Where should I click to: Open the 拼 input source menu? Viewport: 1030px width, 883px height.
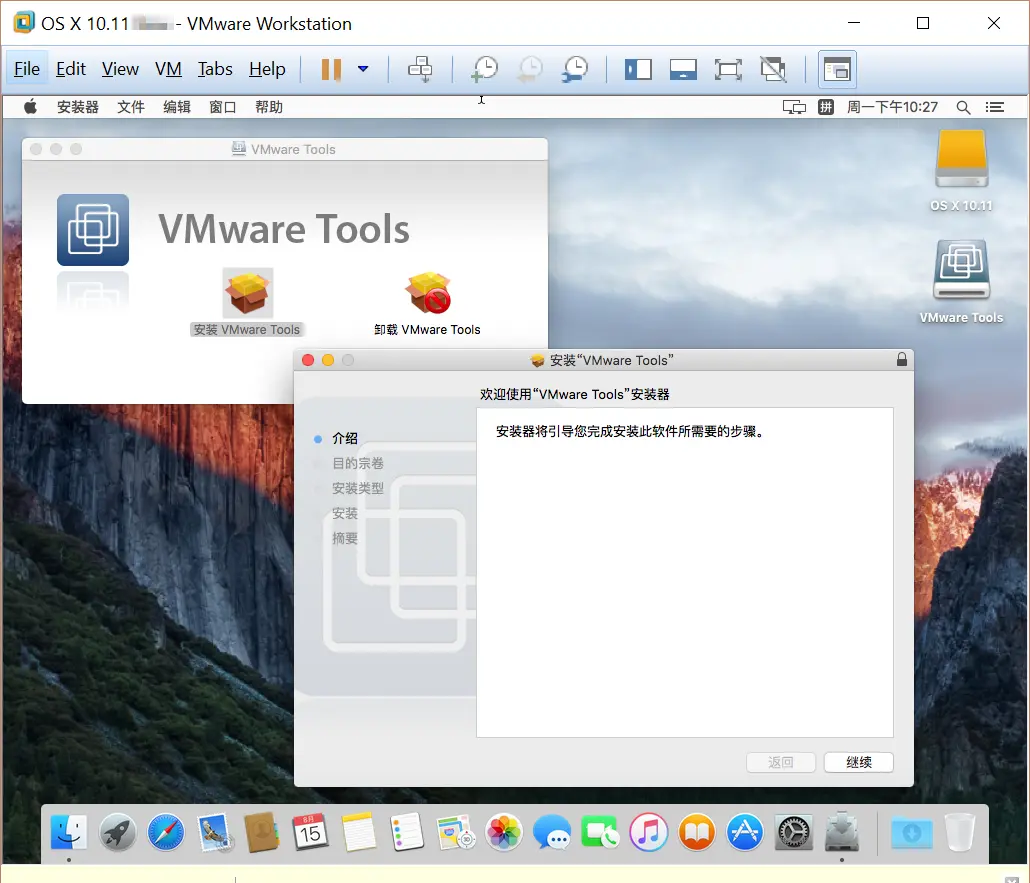point(826,107)
